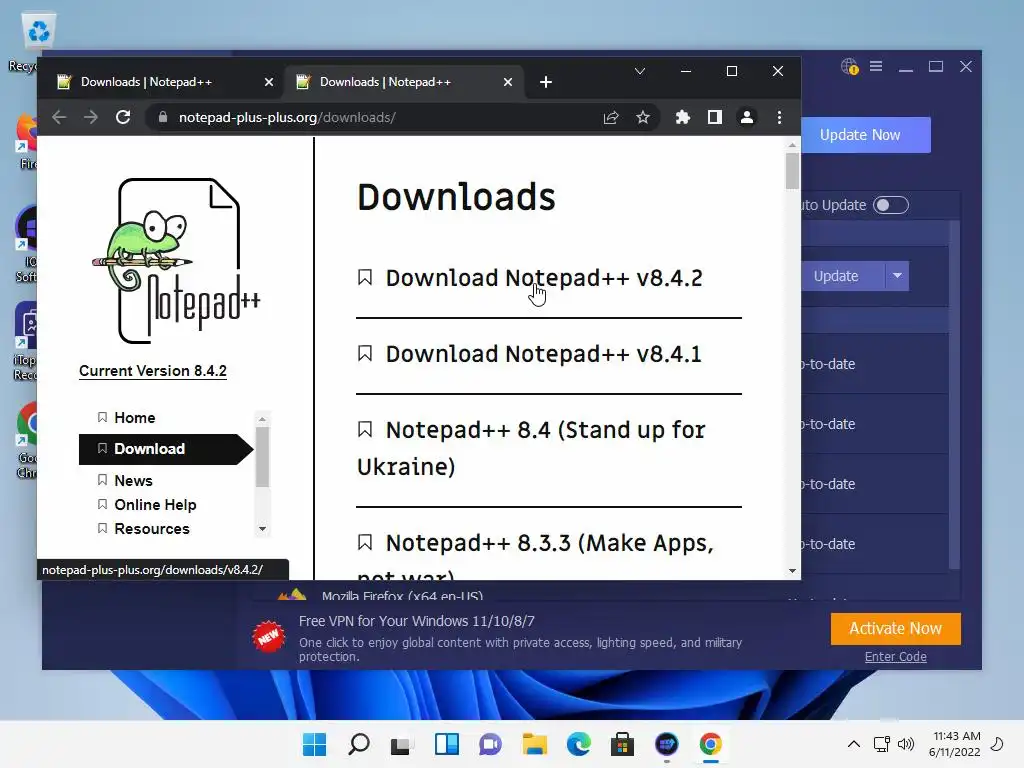The width and height of the screenshot is (1024, 768).
Task: Reload the Notepad++ downloads page
Action: tap(123, 118)
